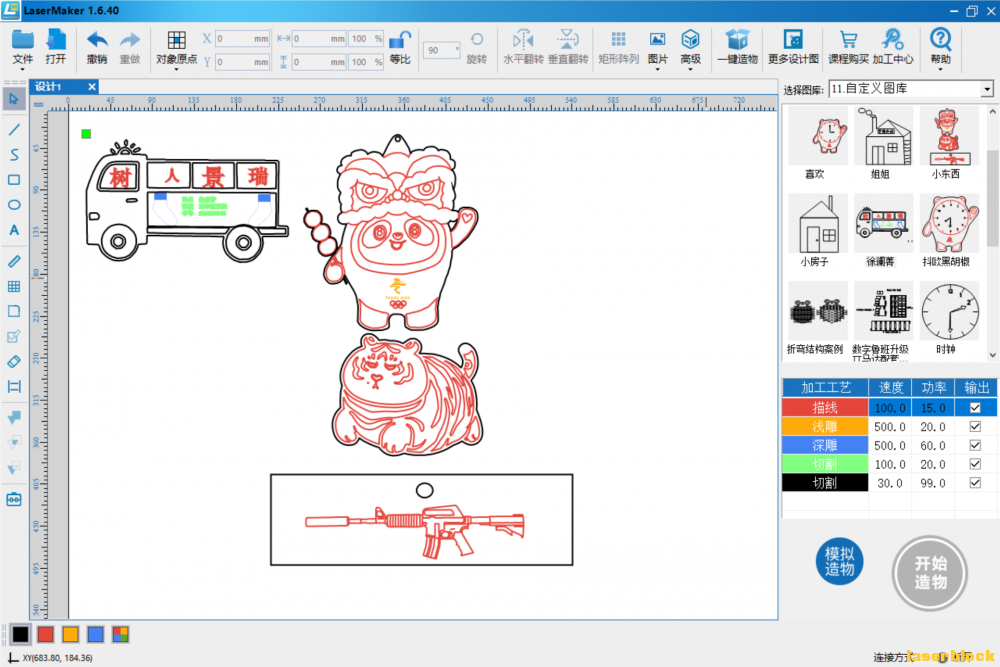The width and height of the screenshot is (1000, 667).
Task: Toggle output checkbox for 描线 row
Action: coord(975,408)
